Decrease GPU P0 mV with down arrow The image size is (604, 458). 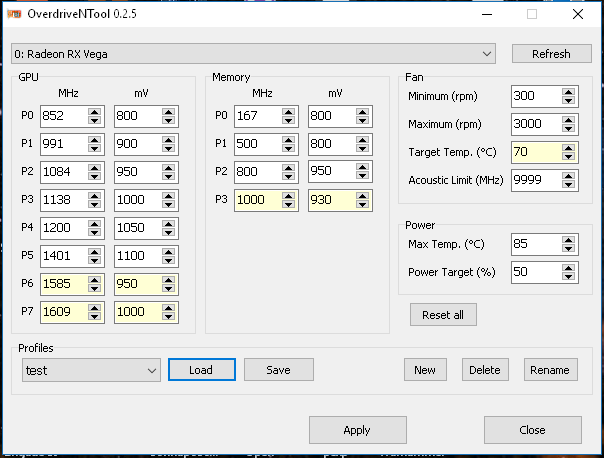[168, 121]
